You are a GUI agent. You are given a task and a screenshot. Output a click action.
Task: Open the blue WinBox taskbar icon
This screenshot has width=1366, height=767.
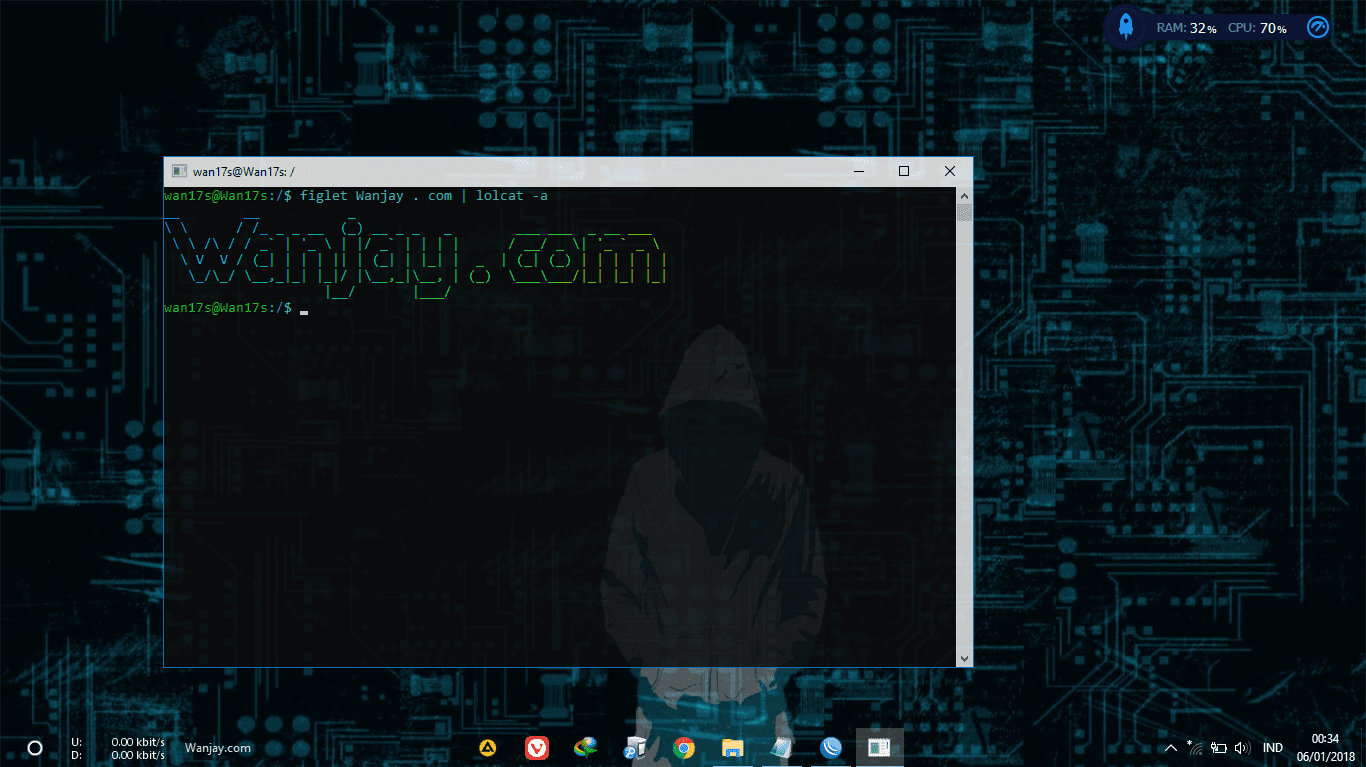[x=831, y=747]
